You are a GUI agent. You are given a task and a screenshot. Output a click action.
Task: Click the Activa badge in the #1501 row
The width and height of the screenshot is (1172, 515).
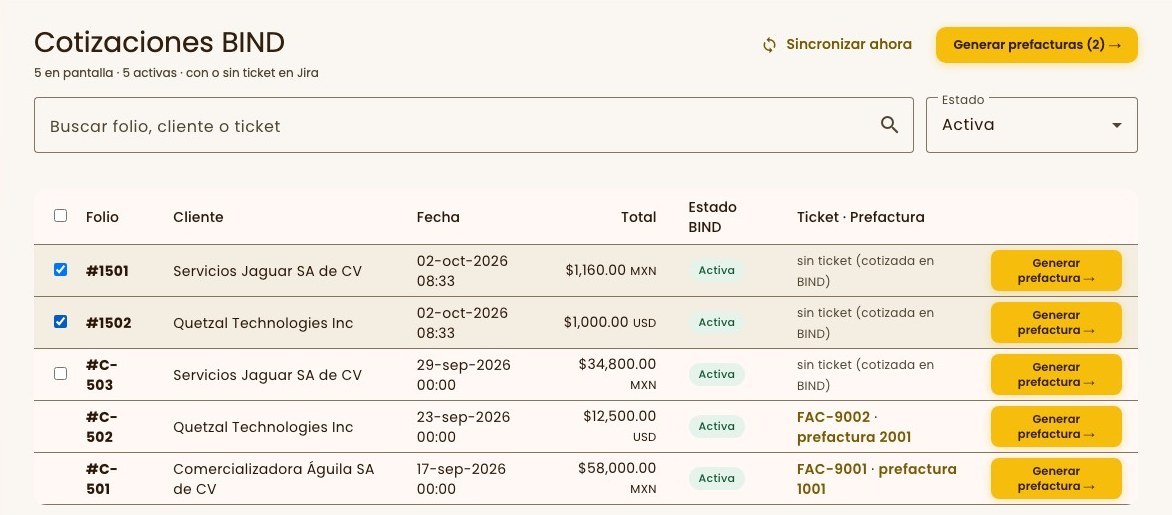716,271
